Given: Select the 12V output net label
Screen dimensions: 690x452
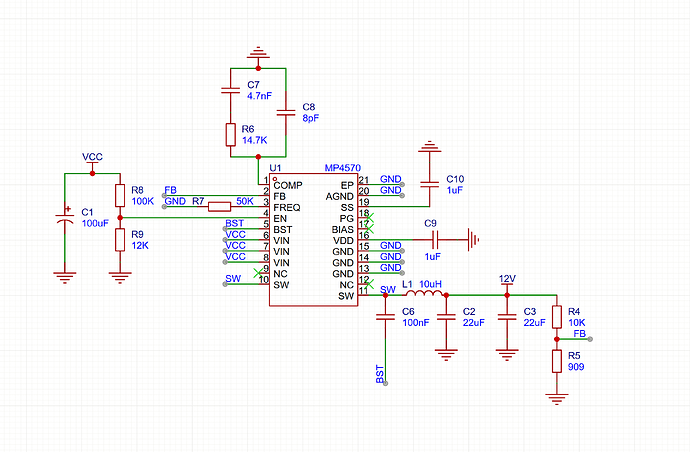Looking at the screenshot, I should 507,278.
